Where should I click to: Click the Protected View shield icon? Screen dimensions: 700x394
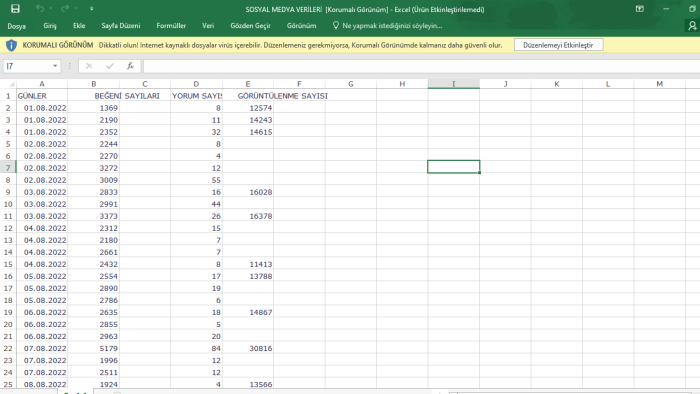pyautogui.click(x=11, y=45)
